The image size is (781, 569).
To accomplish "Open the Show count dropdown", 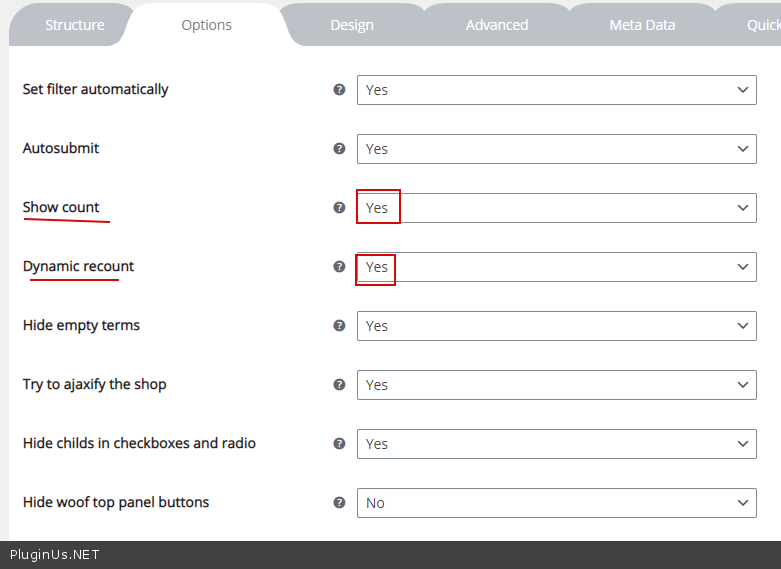I will pyautogui.click(x=556, y=208).
